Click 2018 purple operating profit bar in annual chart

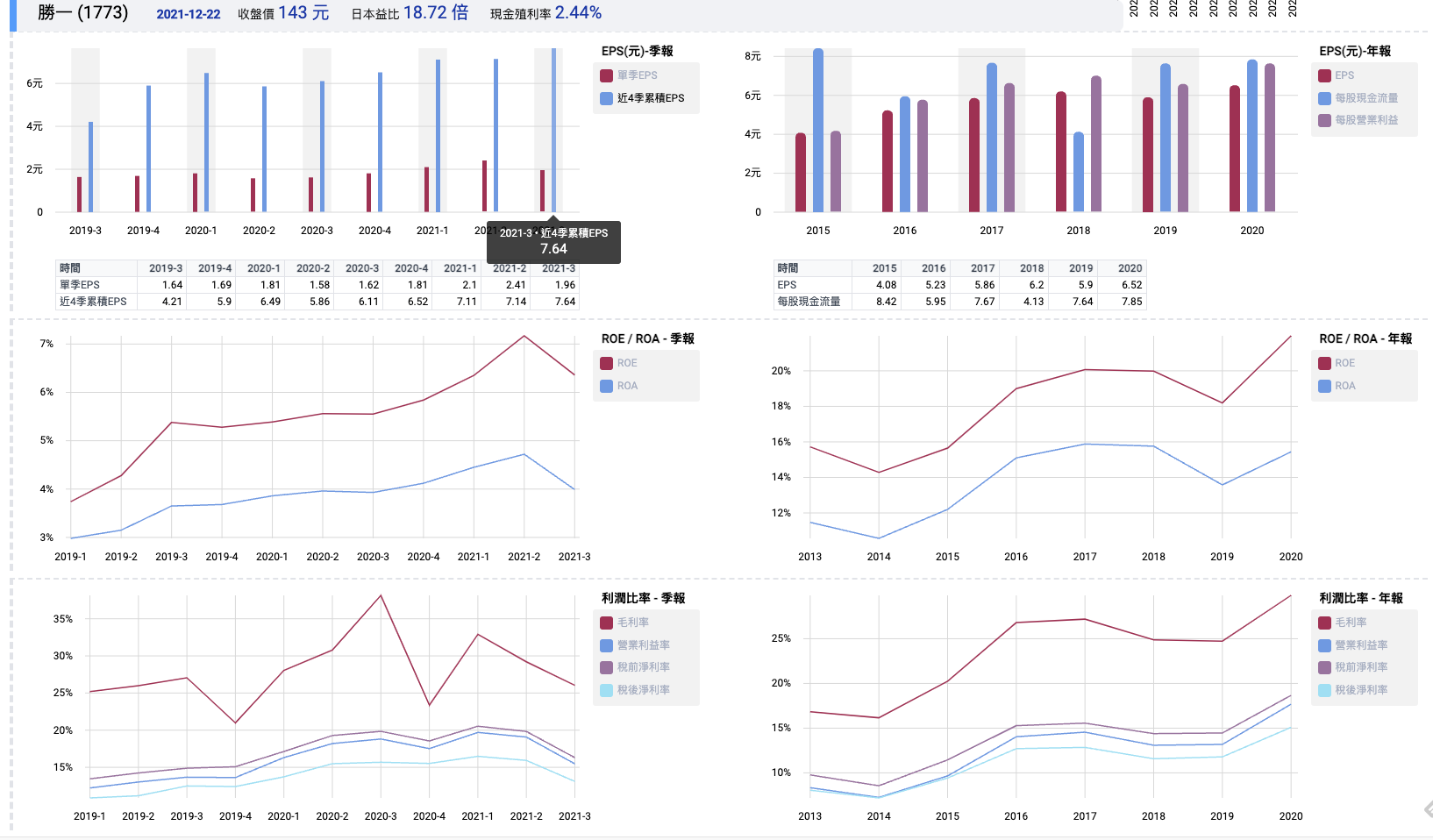coord(1096,144)
